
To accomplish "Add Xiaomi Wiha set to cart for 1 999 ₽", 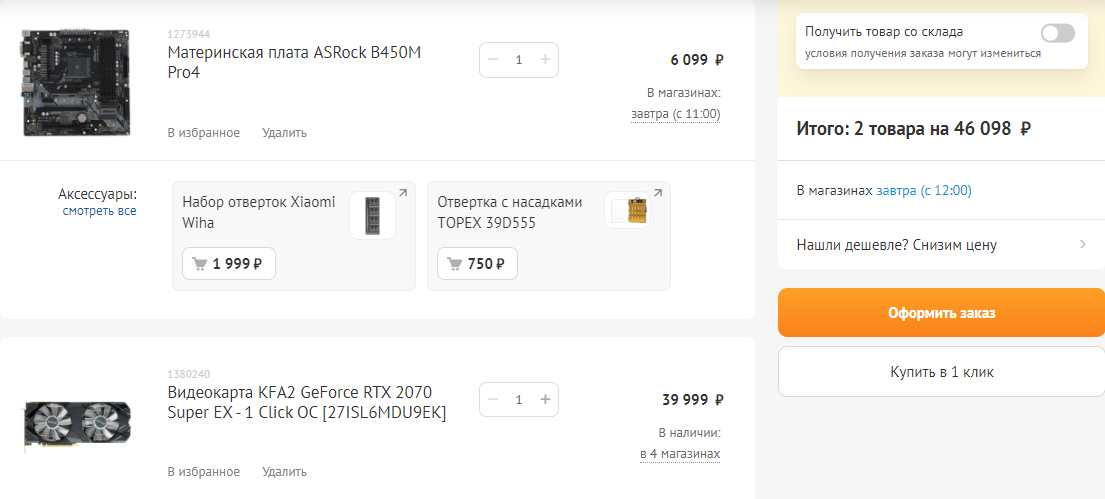I will click(228, 264).
